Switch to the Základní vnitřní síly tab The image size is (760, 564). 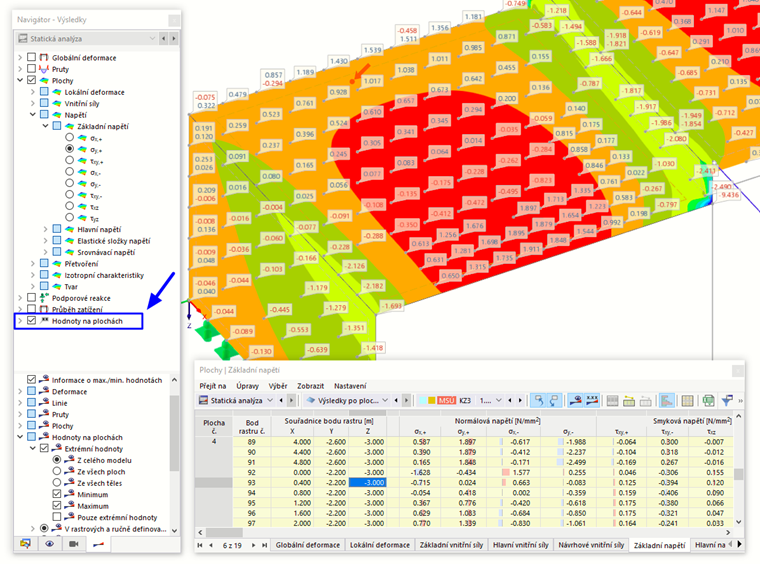pyautogui.click(x=451, y=545)
